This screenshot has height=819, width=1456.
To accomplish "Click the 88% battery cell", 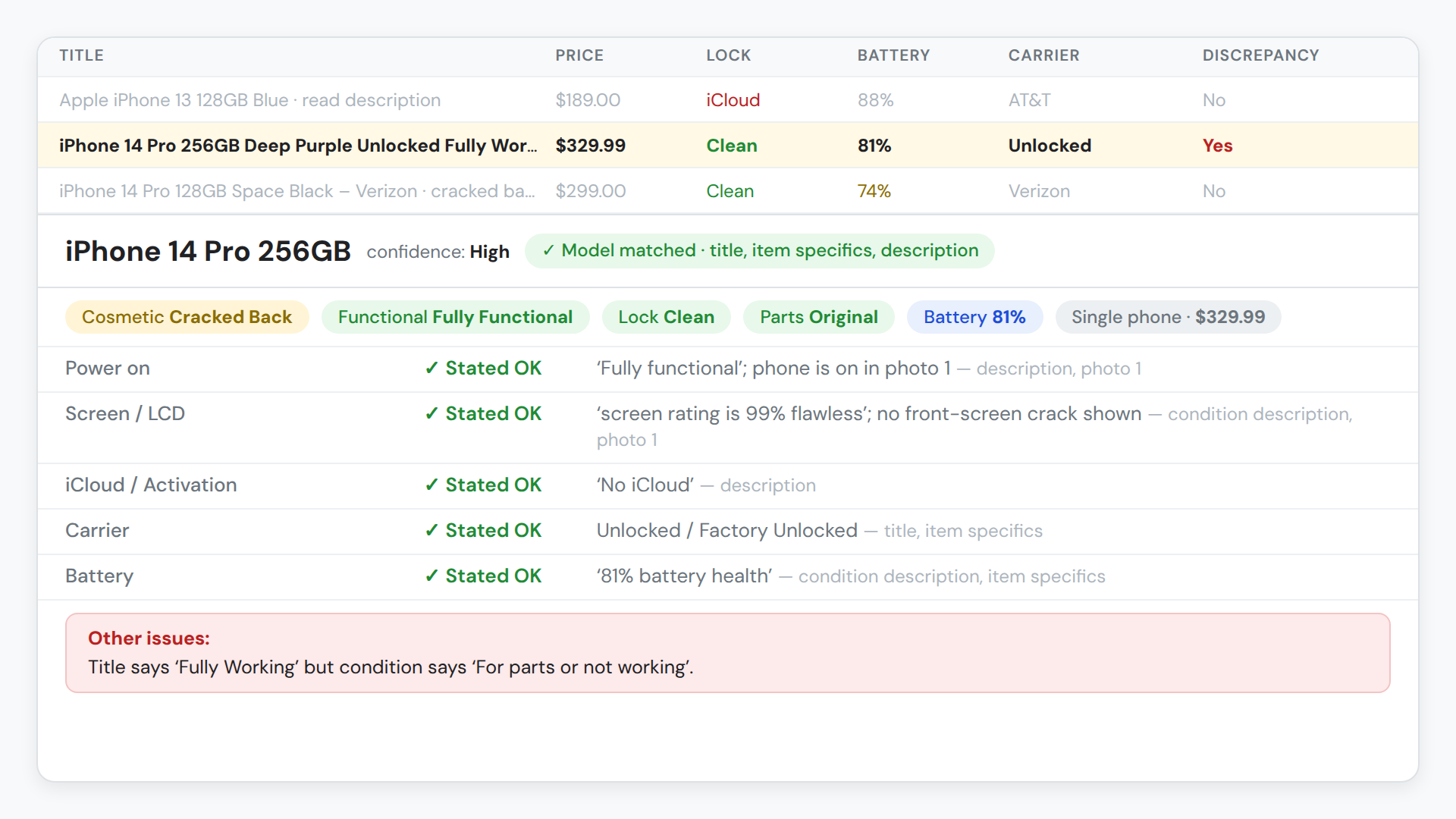I will pos(875,100).
